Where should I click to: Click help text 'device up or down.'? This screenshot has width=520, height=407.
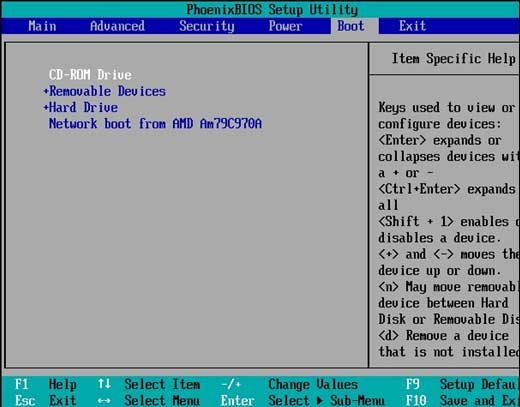click(x=439, y=271)
